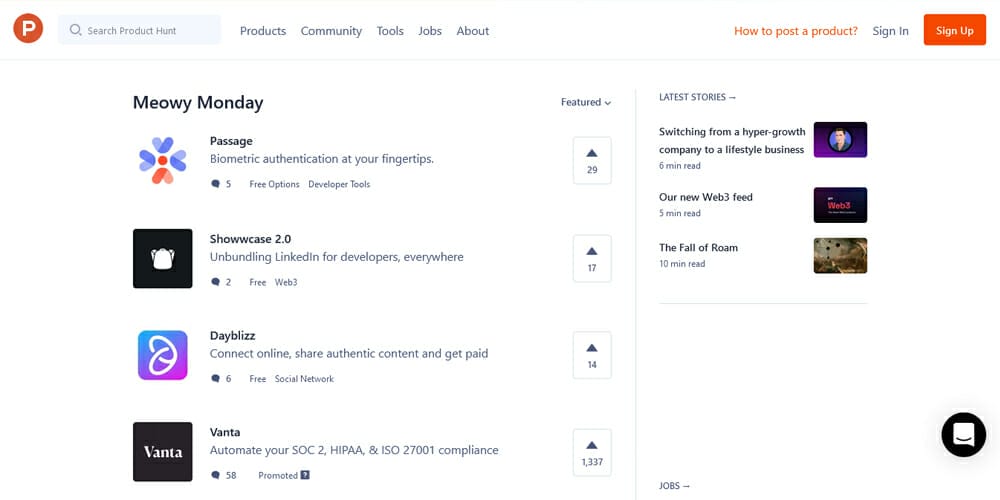Click the Product Hunt logo icon
This screenshot has height=500, width=1000.
tap(28, 29)
